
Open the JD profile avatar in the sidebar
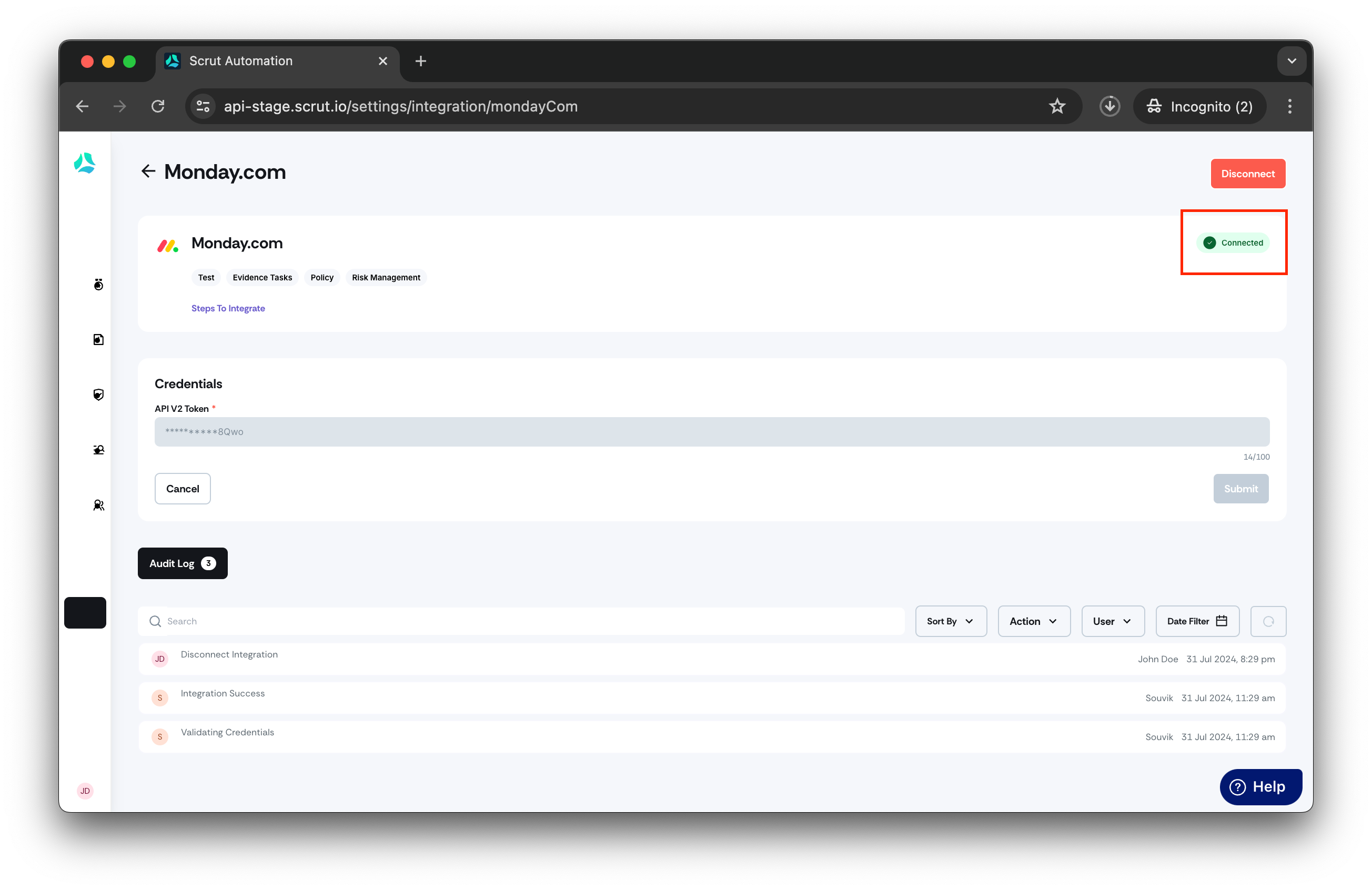click(85, 790)
